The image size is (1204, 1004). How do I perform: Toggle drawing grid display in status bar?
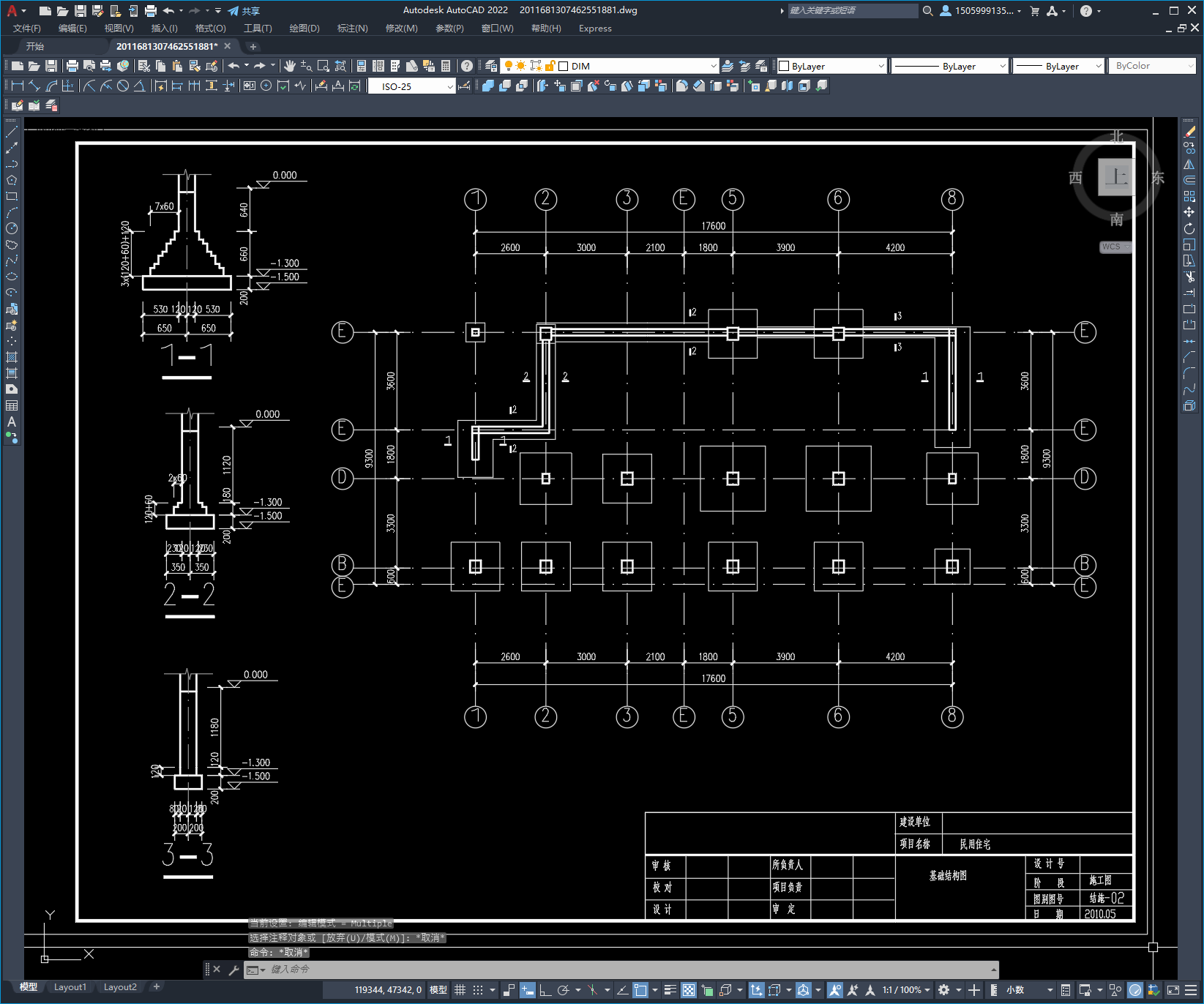coord(460,990)
